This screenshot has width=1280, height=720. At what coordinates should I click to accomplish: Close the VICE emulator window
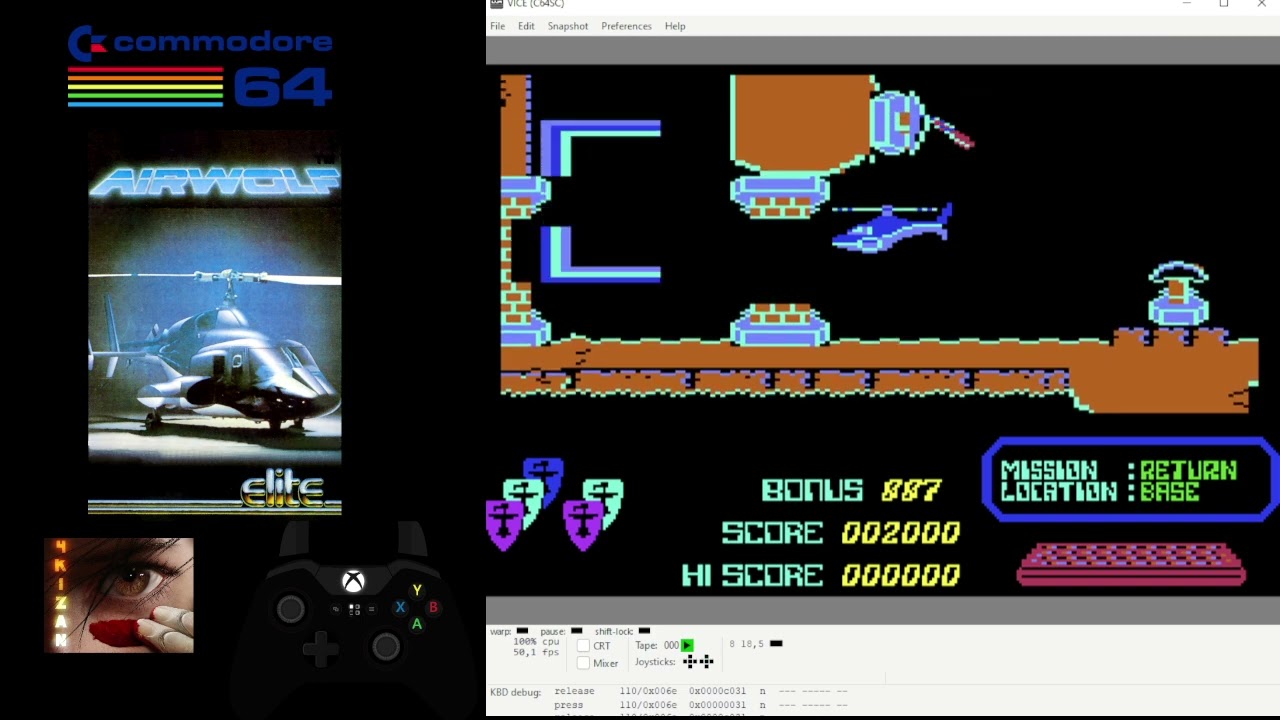1261,4
